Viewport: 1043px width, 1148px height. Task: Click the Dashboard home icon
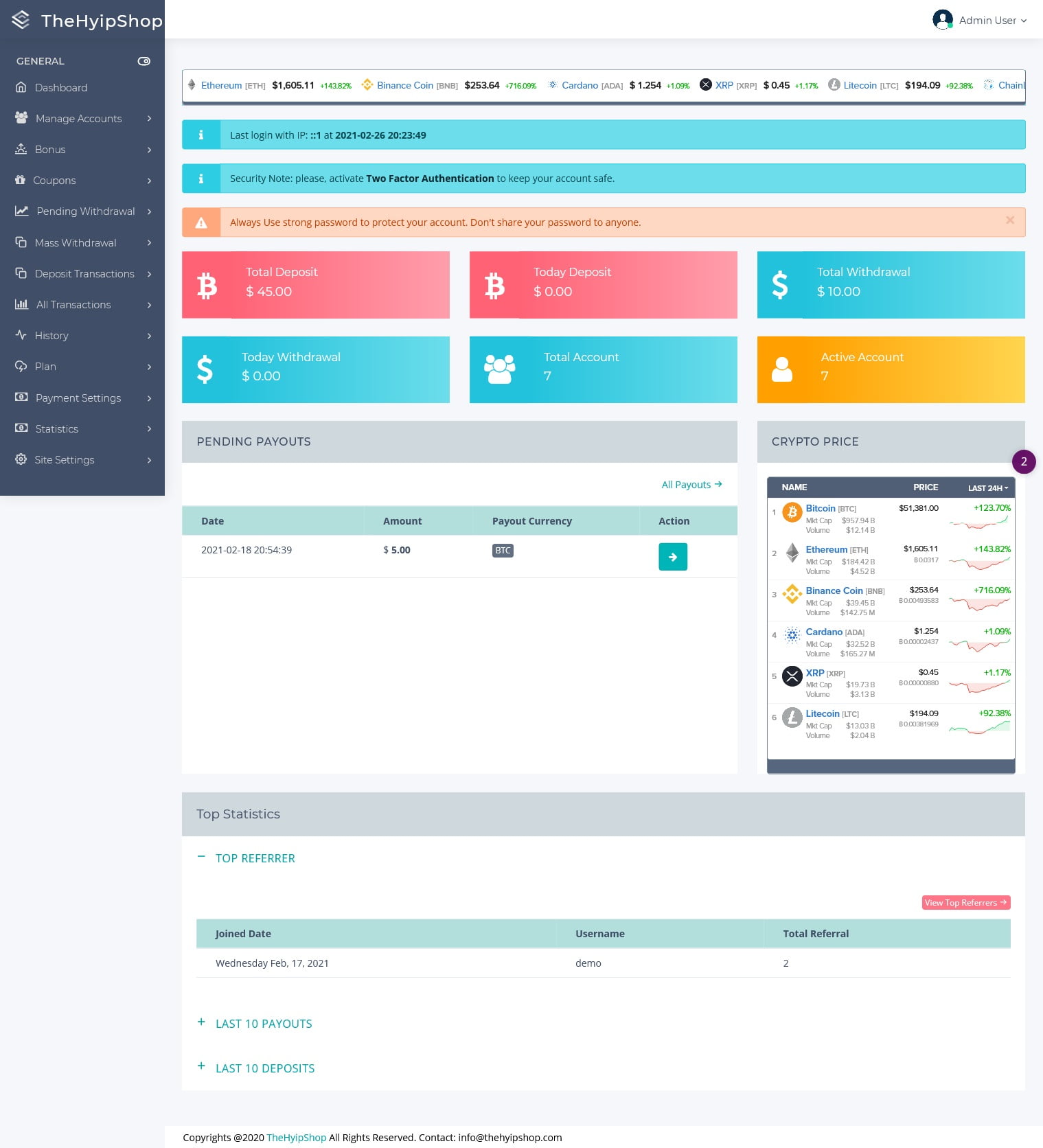21,87
